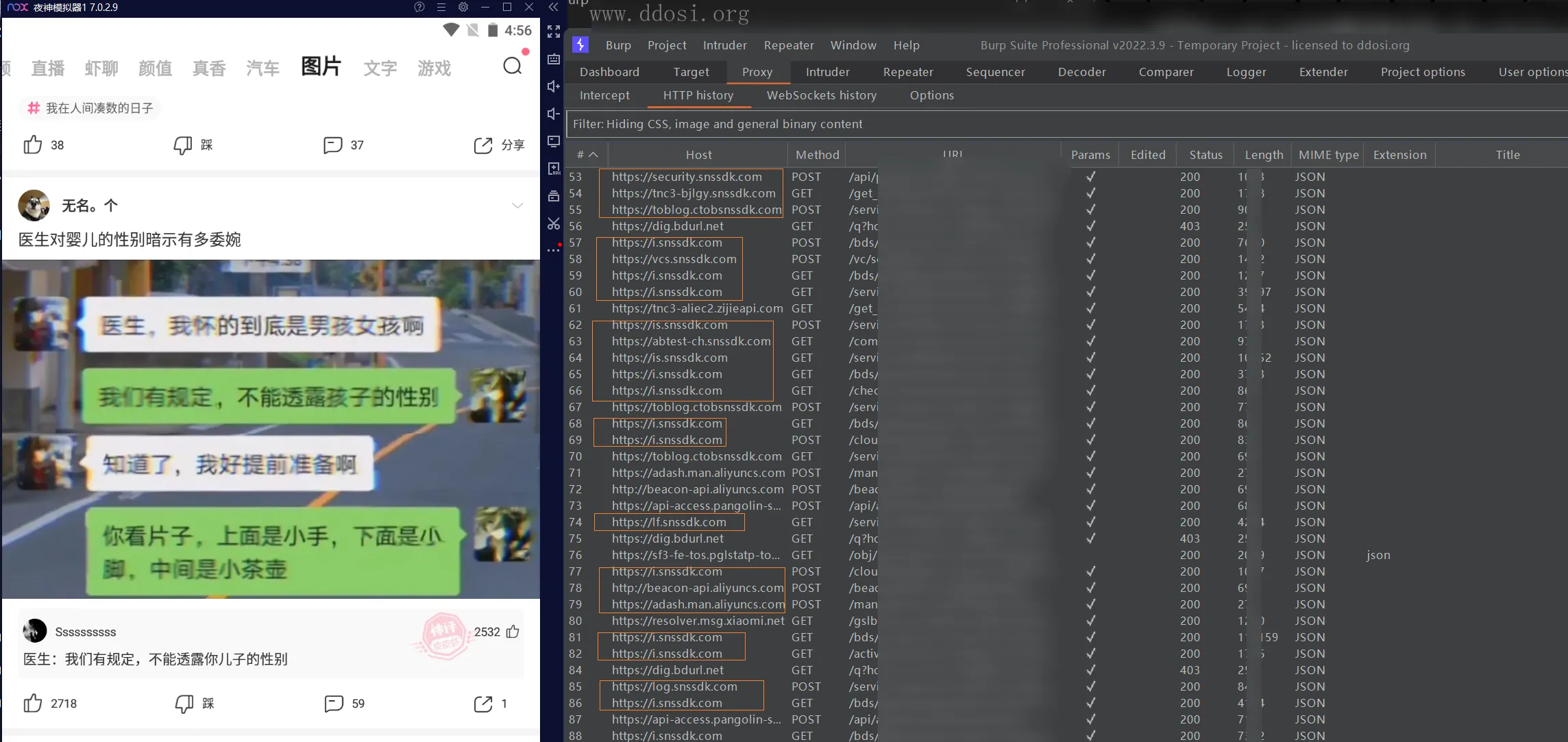
Task: Open the Window menu in Burp Suite
Action: [x=853, y=45]
